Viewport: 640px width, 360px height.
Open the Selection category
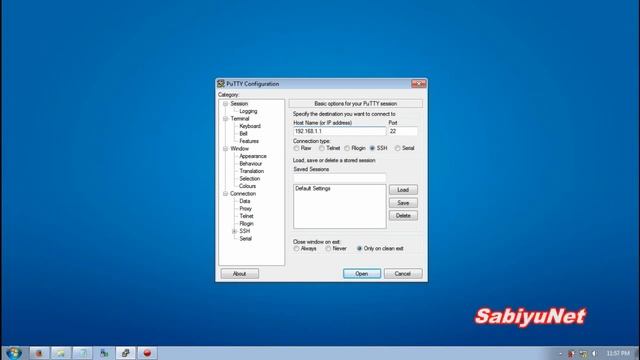tap(249, 178)
